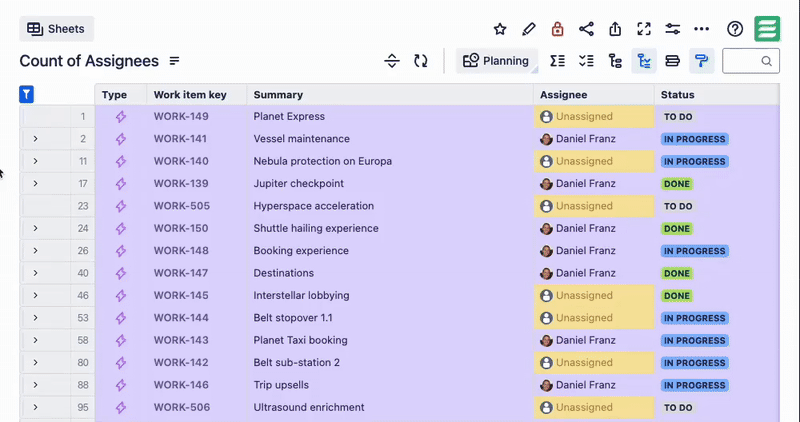
Task: Toggle the paint roller formatting icon
Action: tap(702, 61)
